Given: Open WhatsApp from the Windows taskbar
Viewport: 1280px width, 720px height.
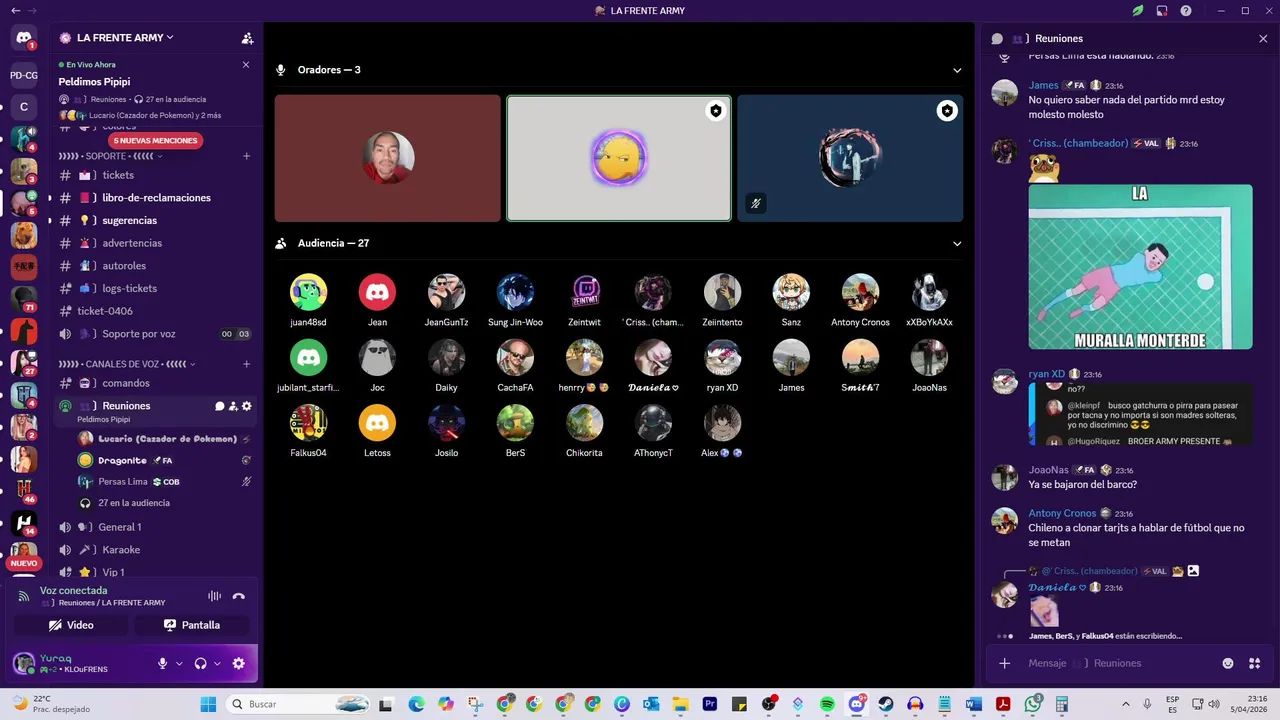Looking at the screenshot, I should click(x=1033, y=704).
